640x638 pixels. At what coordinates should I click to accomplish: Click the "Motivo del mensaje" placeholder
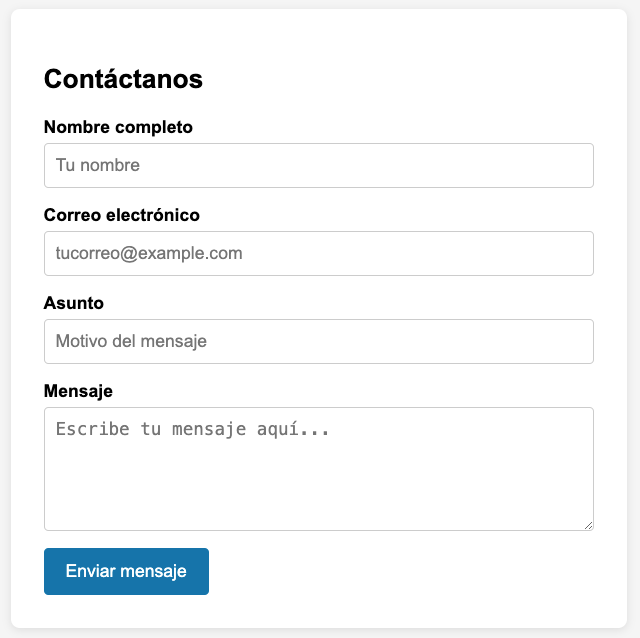coord(131,341)
